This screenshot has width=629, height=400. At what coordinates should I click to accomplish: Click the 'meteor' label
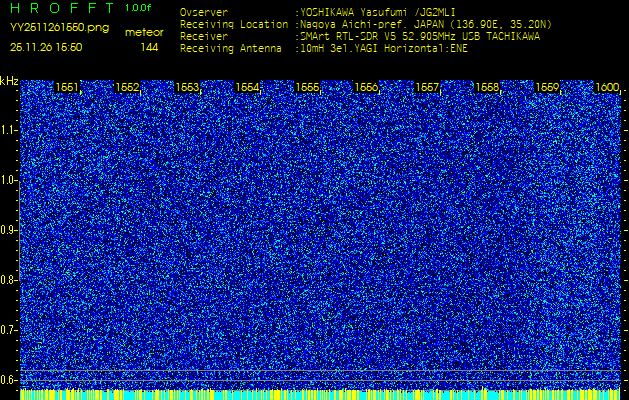click(144, 32)
